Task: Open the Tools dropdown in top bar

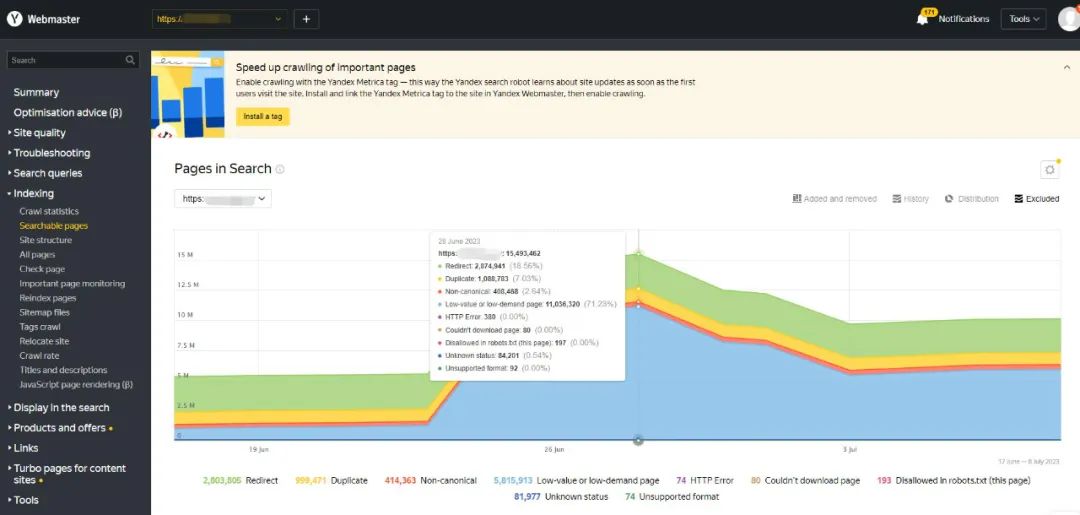Action: click(1024, 19)
